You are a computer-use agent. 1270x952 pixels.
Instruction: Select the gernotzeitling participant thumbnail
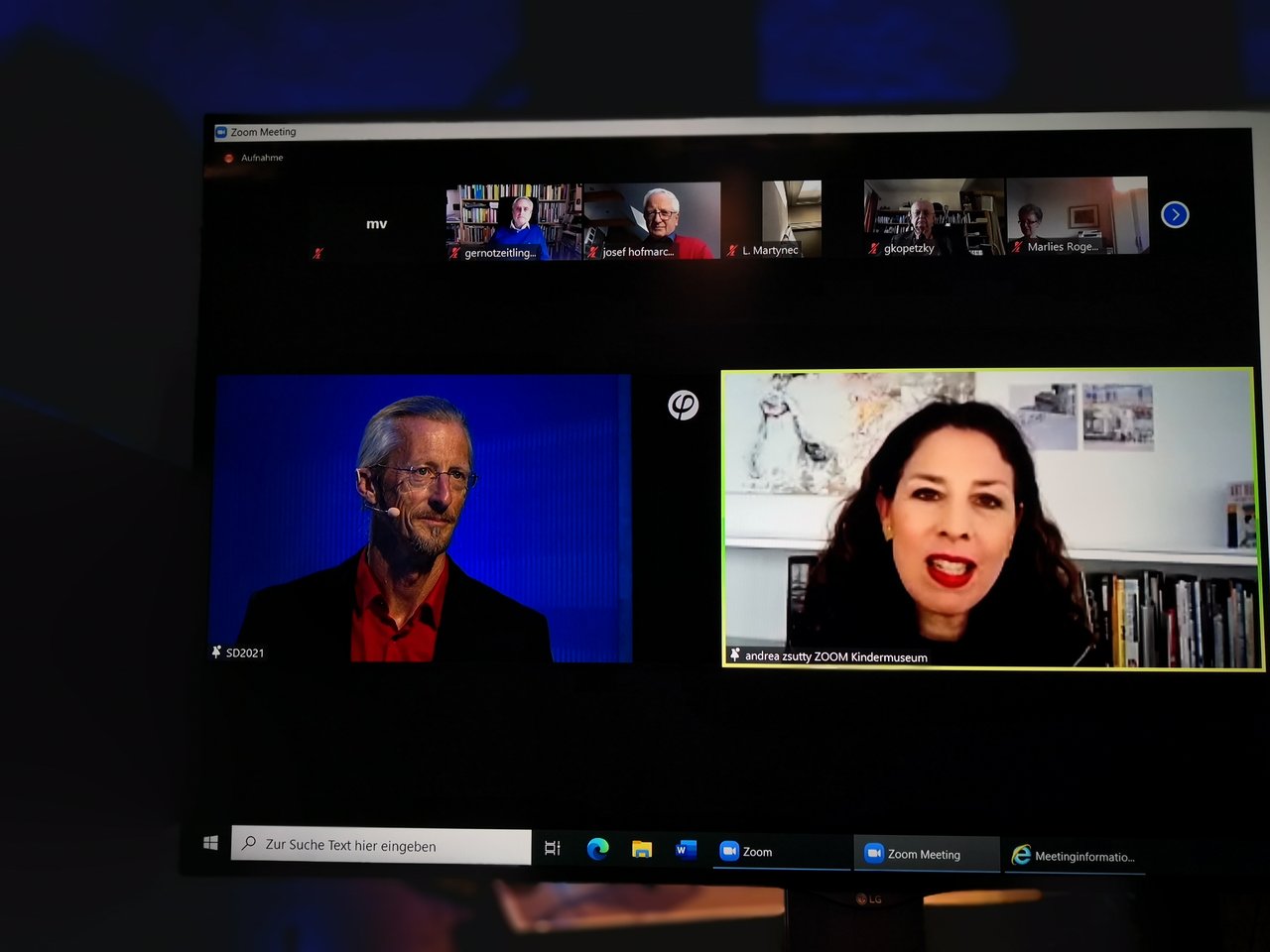[514, 221]
